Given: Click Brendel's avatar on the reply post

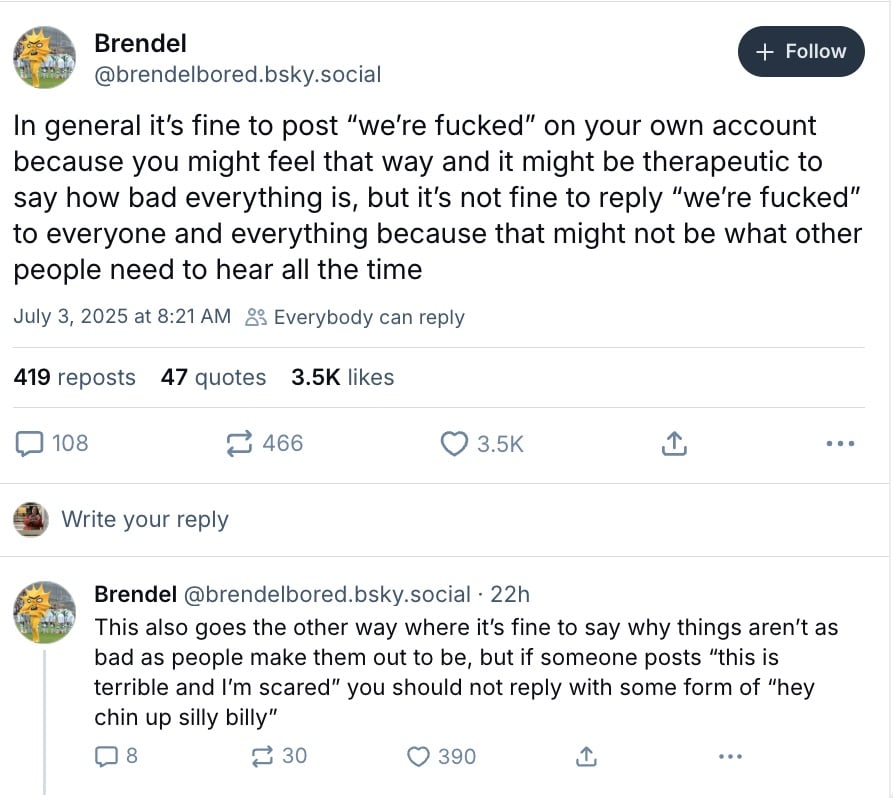Looking at the screenshot, I should pyautogui.click(x=44, y=611).
